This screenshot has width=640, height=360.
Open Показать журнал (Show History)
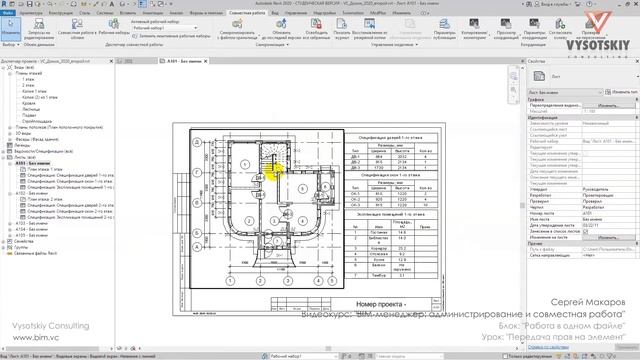click(342, 29)
